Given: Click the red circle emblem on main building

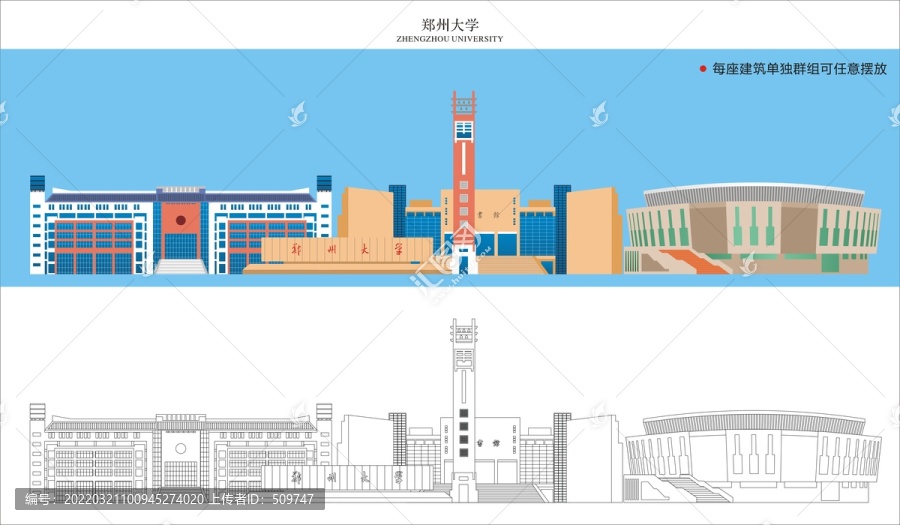Looking at the screenshot, I should point(181,220).
